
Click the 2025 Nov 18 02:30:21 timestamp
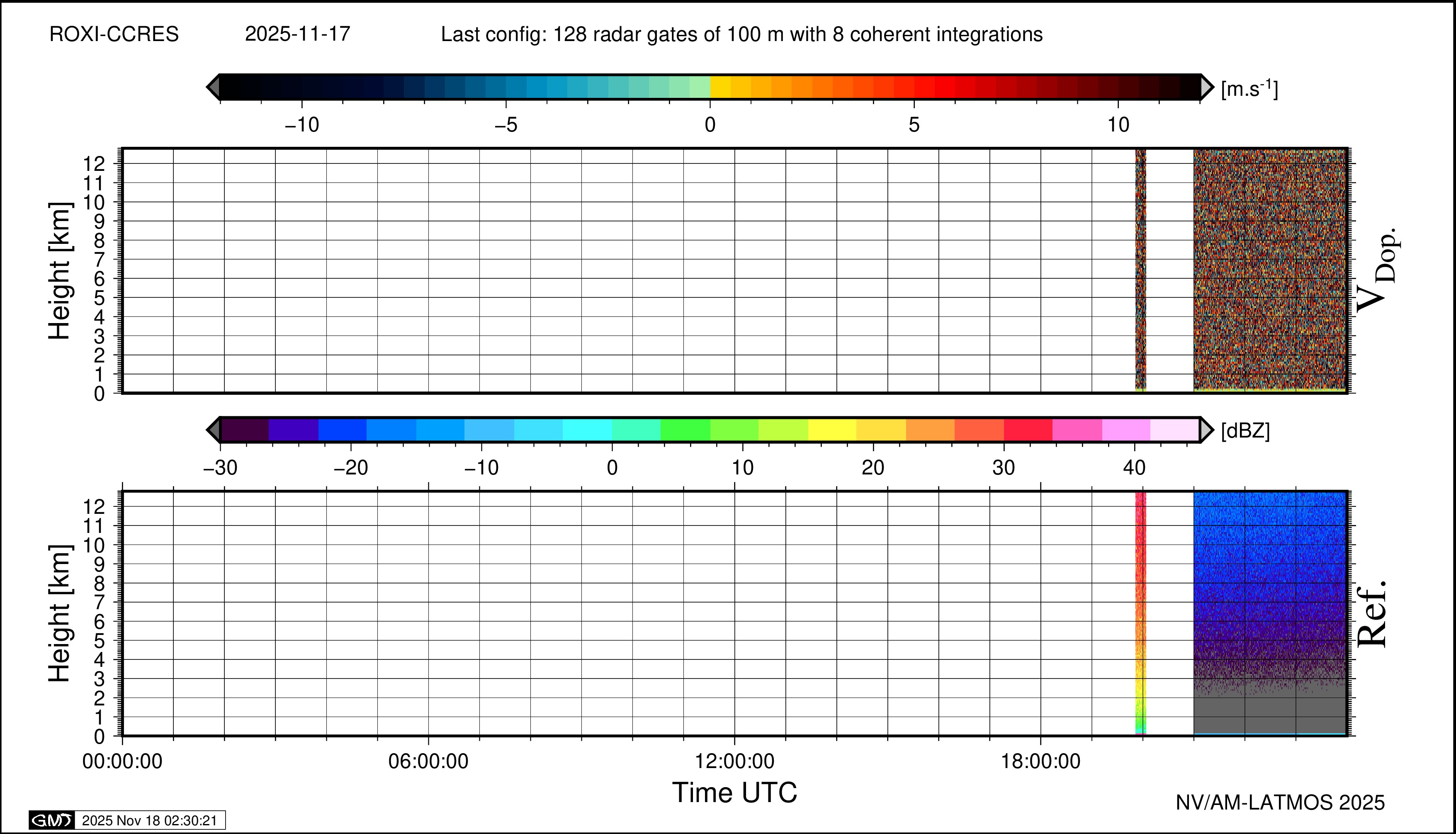tap(149, 820)
